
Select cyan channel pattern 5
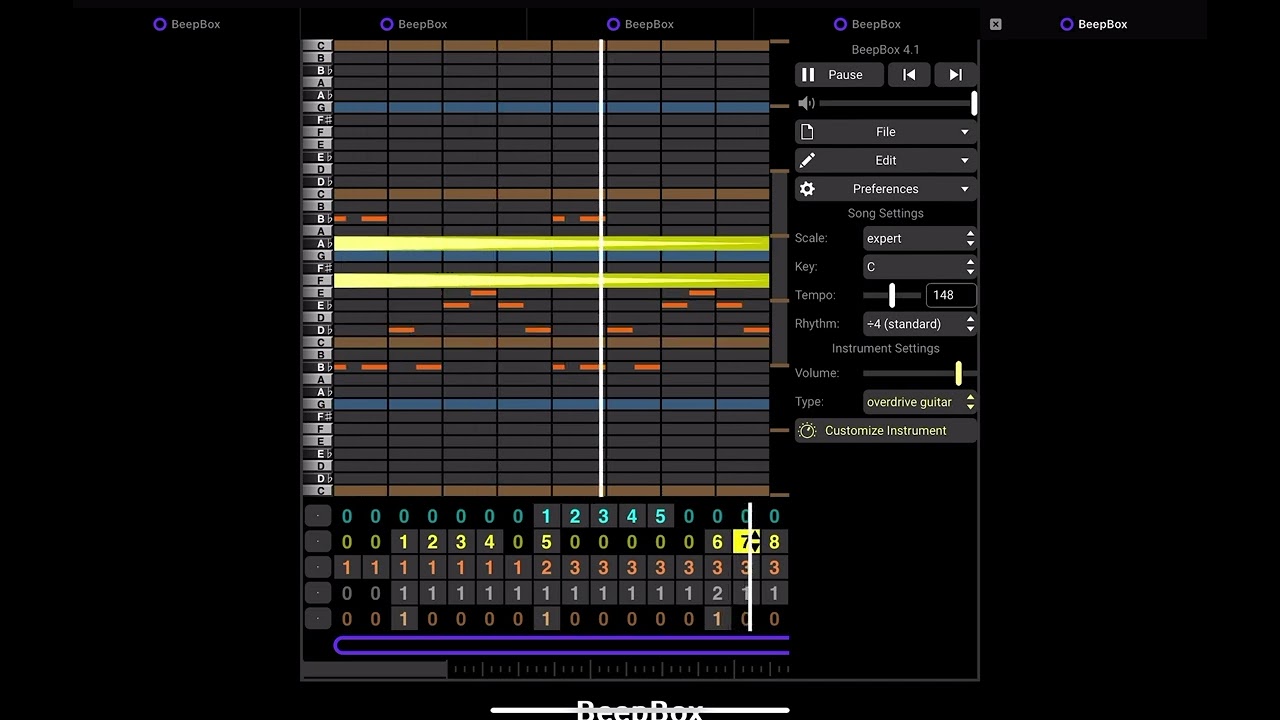660,516
